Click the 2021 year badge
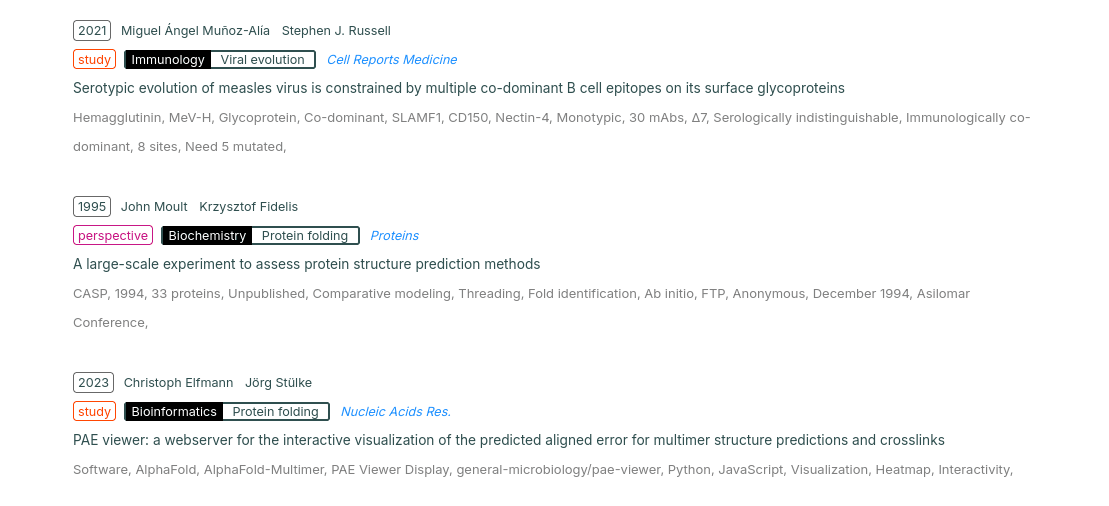The image size is (1109, 506). (x=92, y=31)
